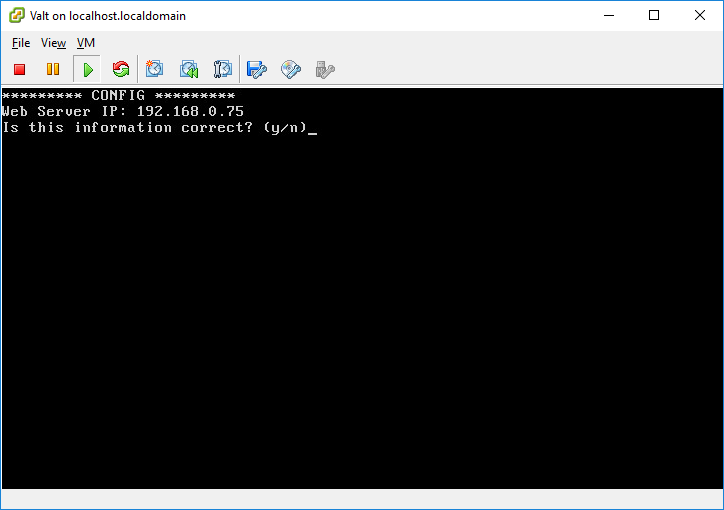Click the red Power Off button
Image resolution: width=724 pixels, height=510 pixels.
pyautogui.click(x=19, y=70)
